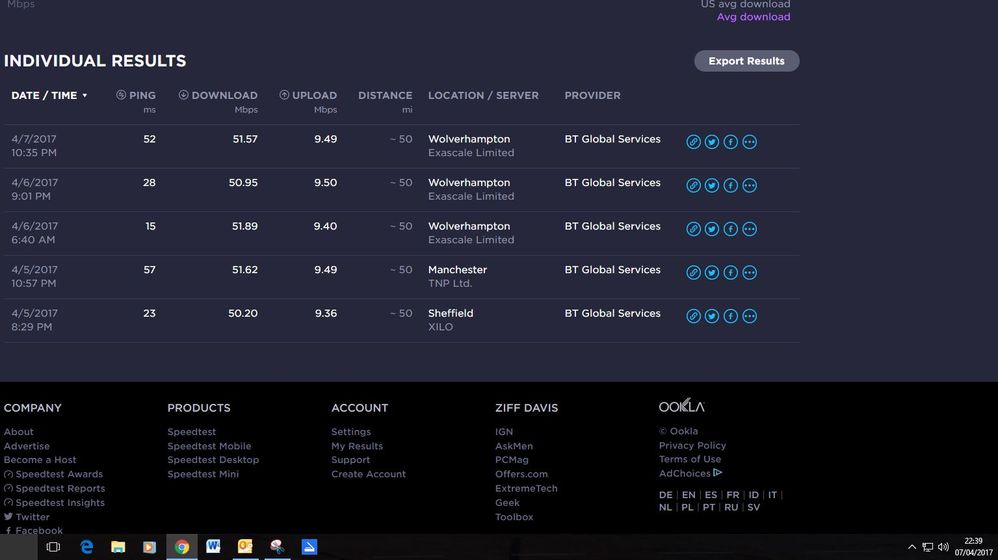Select the Avg download legend label
The image size is (998, 560).
point(754,17)
